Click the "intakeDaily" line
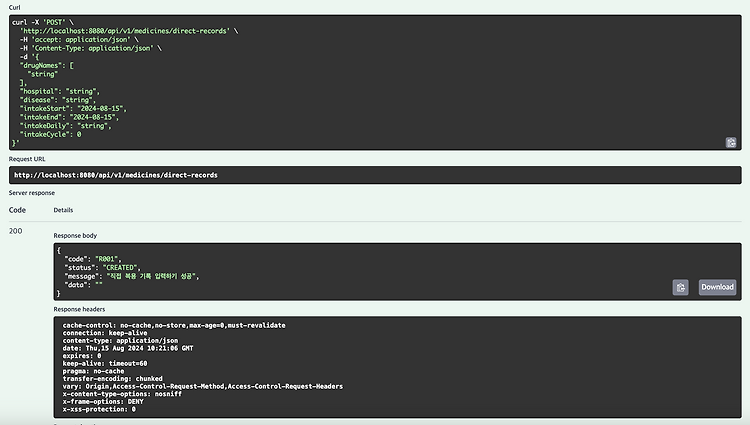Viewport: 750px width, 425px height. [66, 126]
